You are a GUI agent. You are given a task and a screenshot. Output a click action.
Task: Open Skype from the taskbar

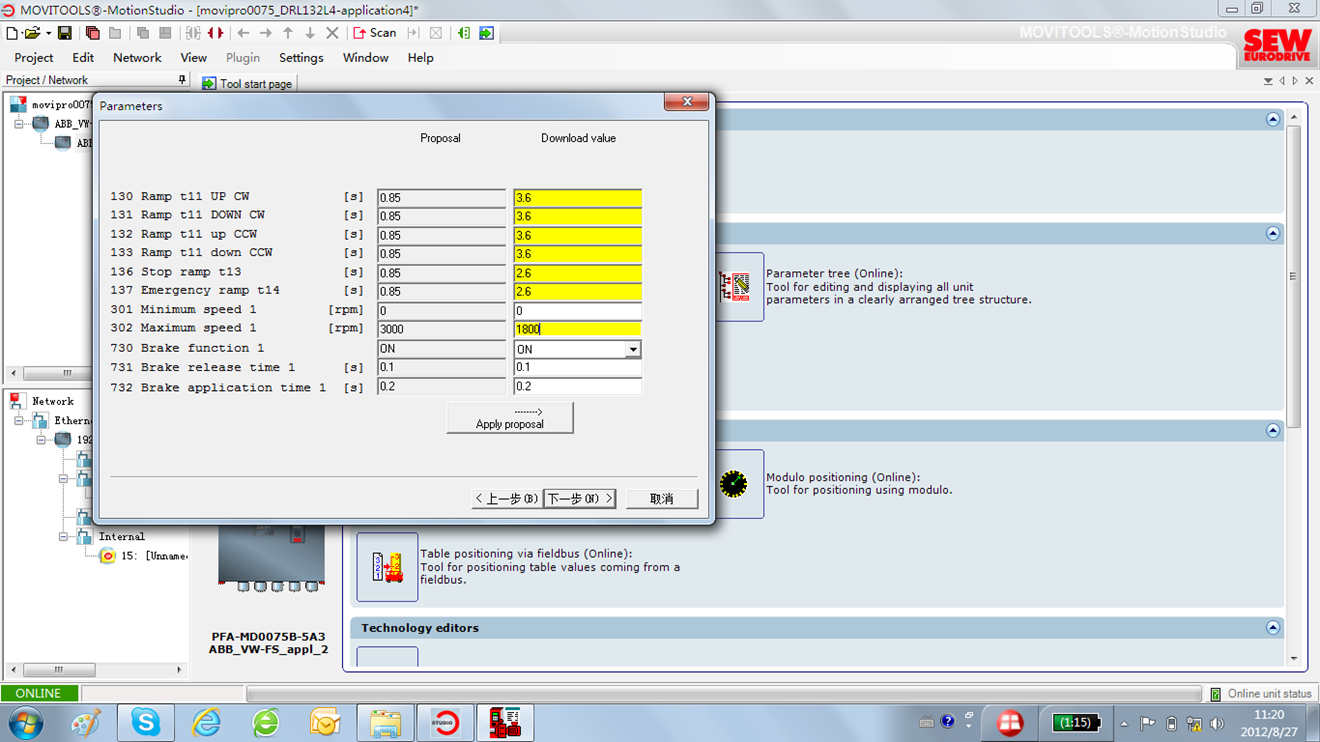145,722
